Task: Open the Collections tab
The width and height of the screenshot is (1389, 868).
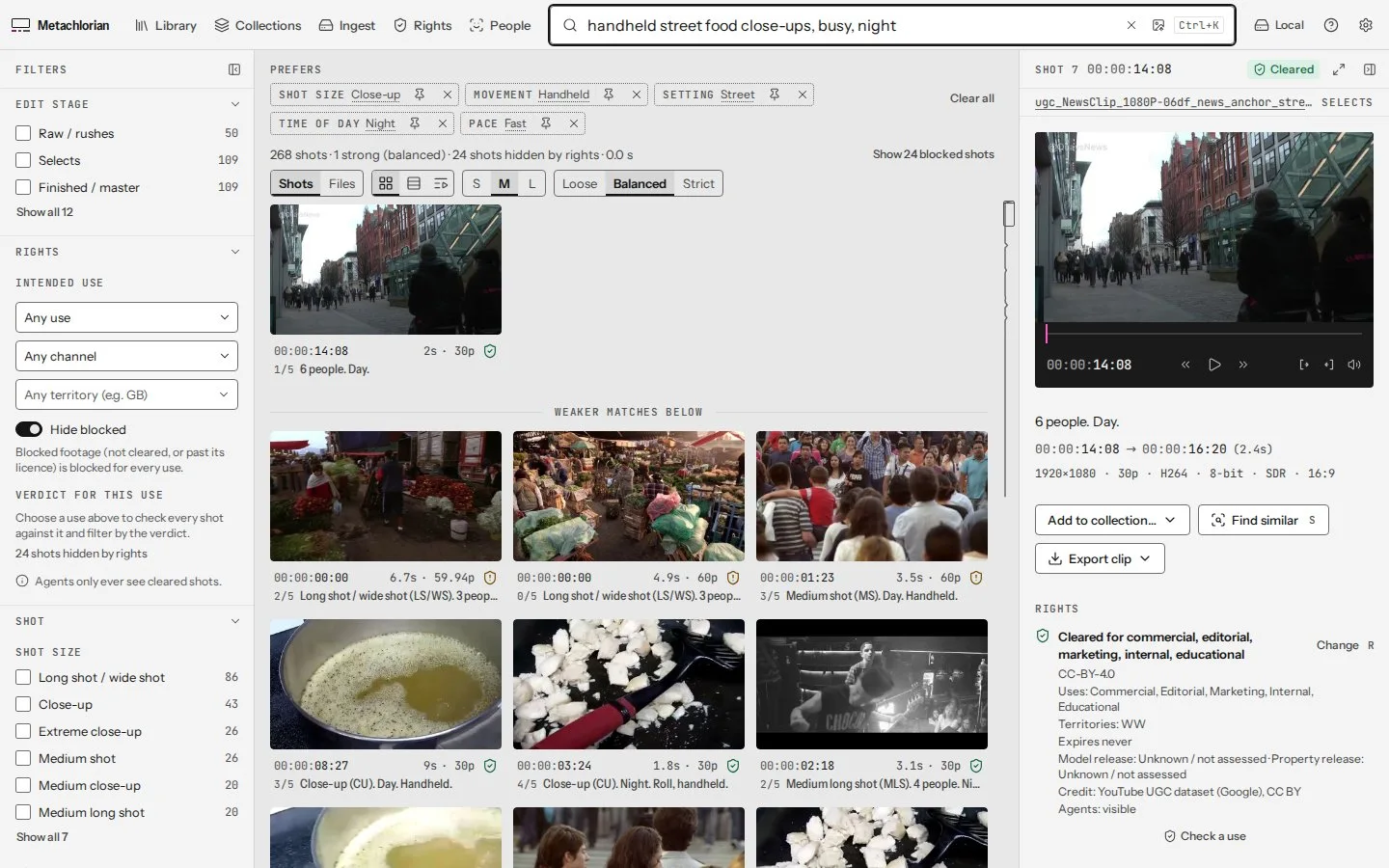Action: pos(258,25)
